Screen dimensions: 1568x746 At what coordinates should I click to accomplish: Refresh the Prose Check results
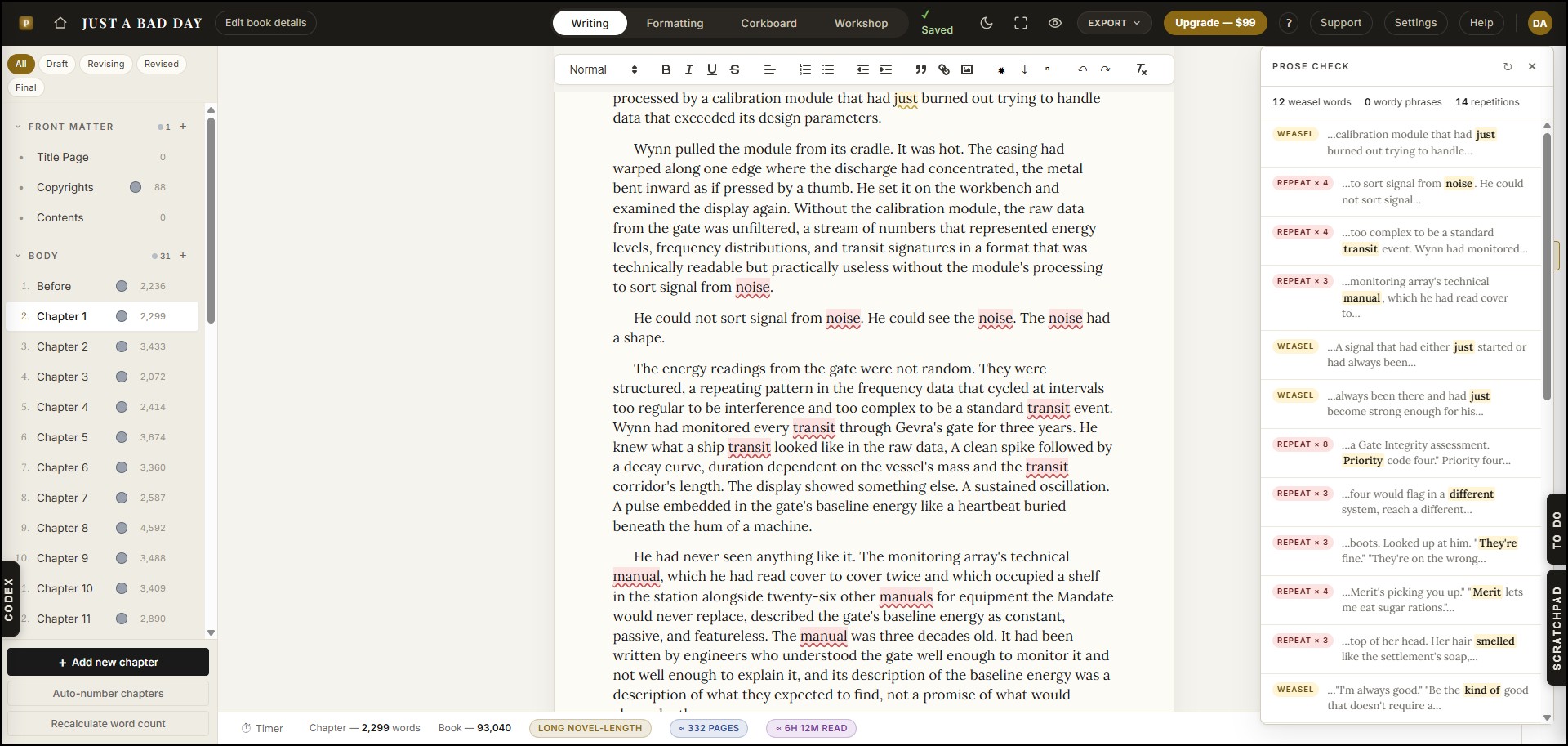pyautogui.click(x=1508, y=66)
